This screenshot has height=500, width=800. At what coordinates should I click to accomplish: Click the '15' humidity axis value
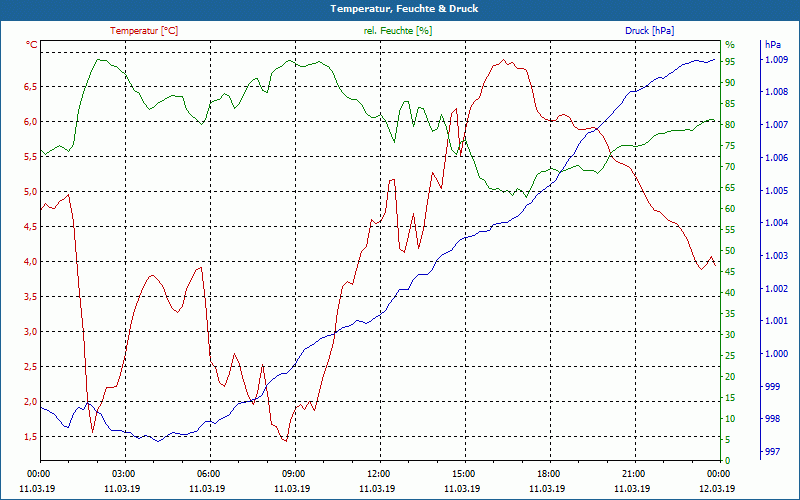(x=730, y=398)
